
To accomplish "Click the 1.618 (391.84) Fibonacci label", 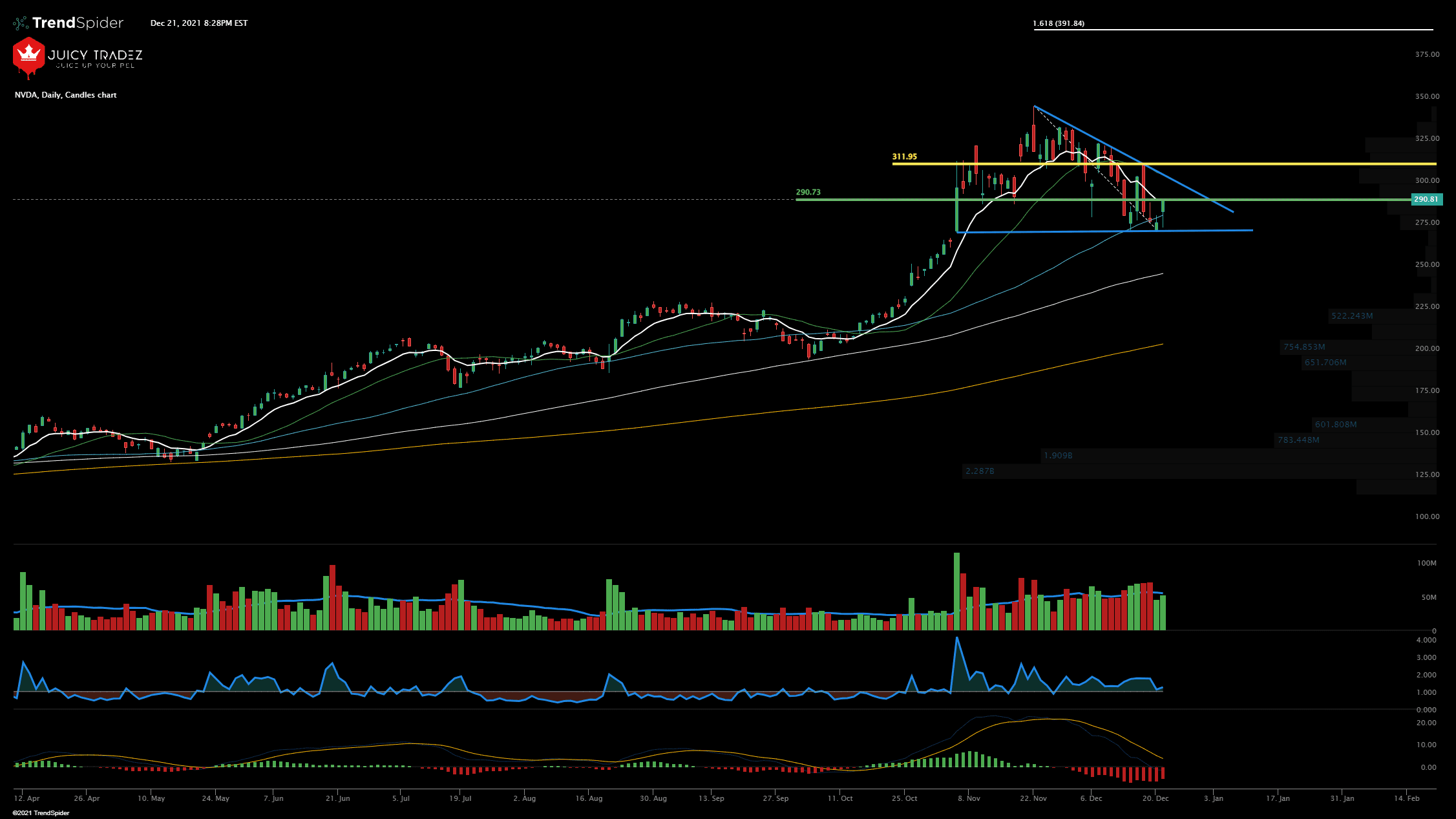I will tap(1059, 23).
